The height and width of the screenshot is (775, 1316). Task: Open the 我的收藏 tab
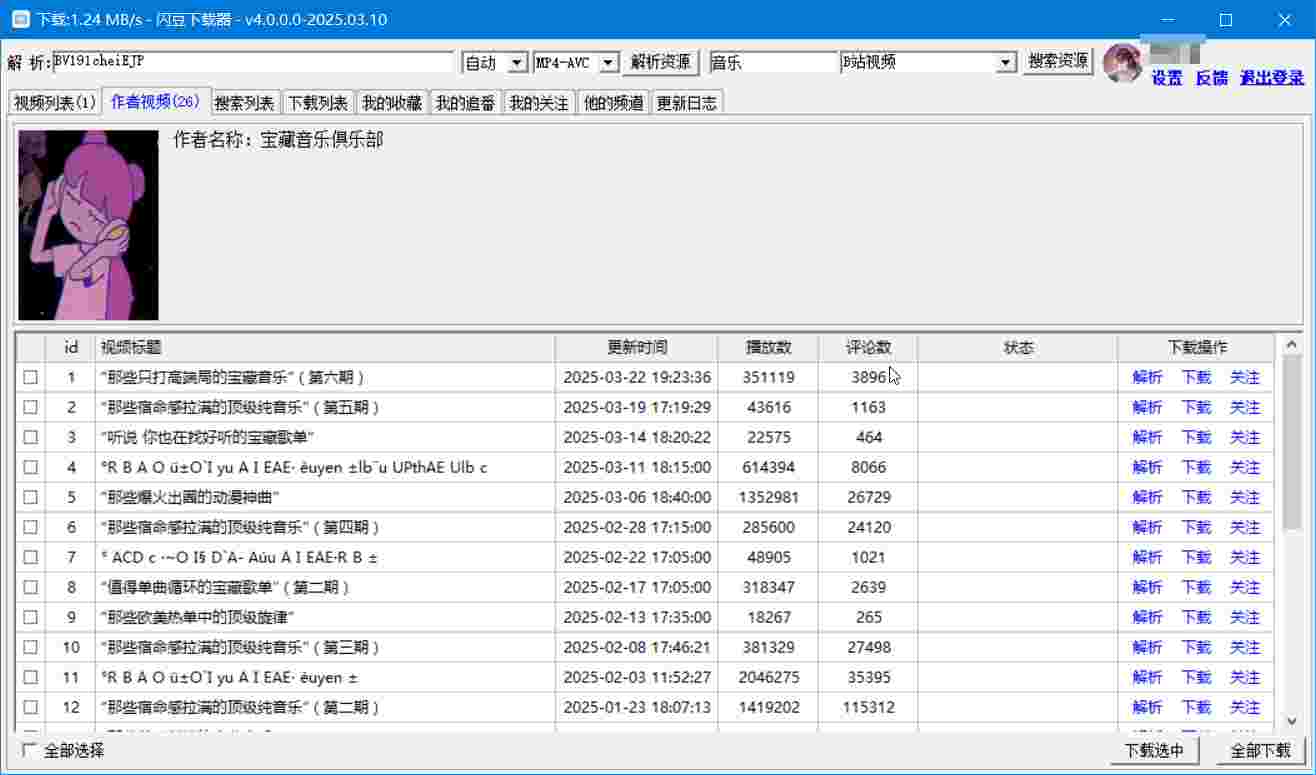tap(391, 103)
